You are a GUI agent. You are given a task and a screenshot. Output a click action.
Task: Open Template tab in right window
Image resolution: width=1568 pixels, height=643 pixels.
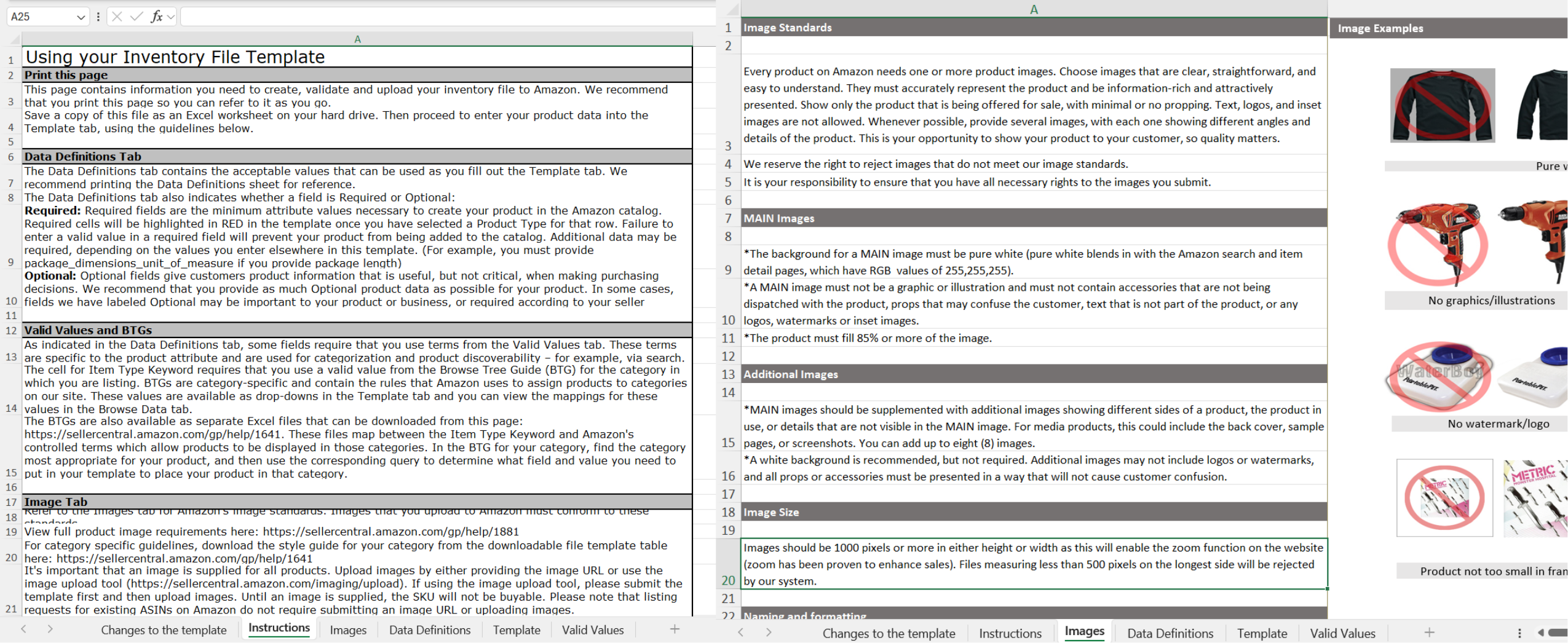1262,633
